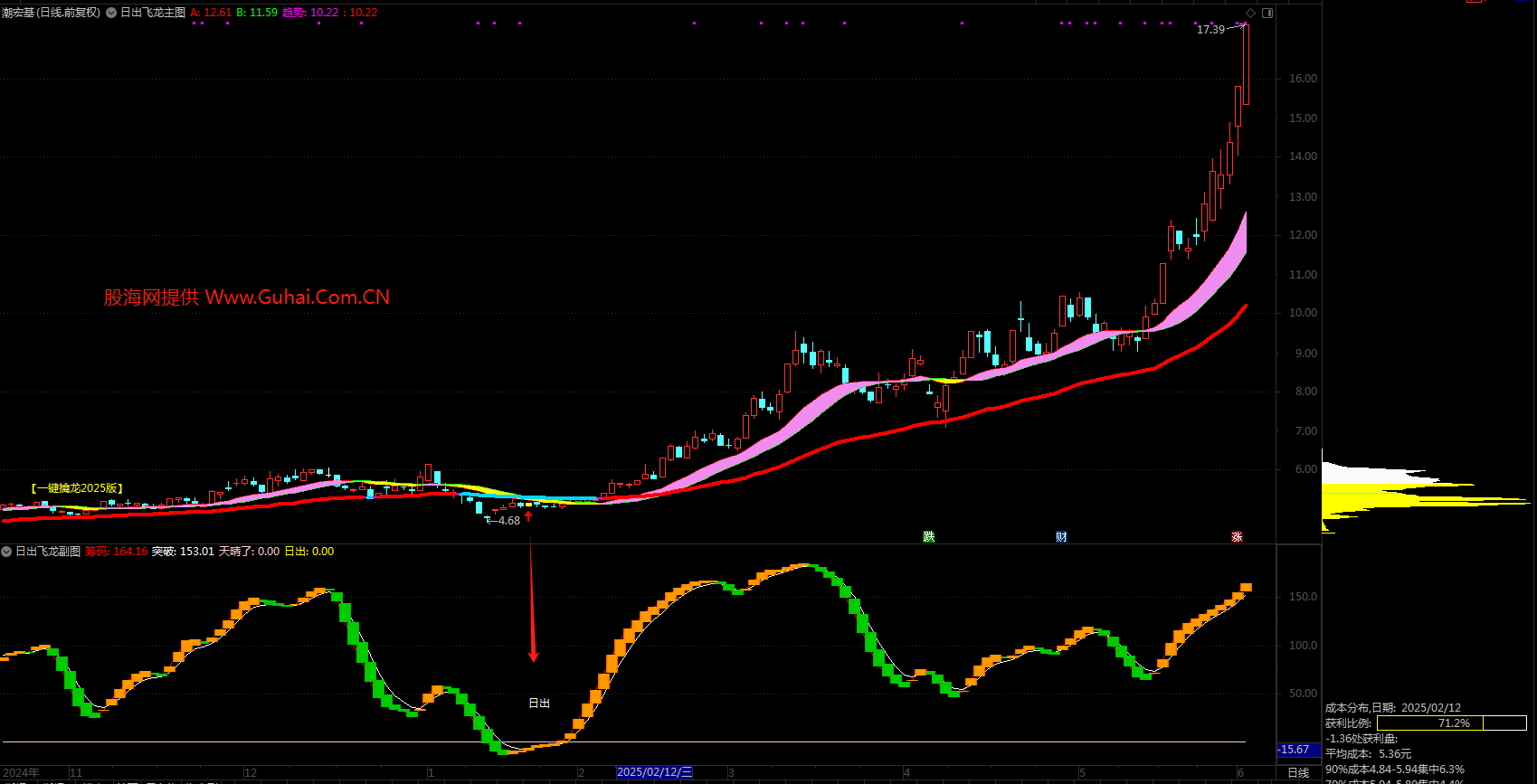This screenshot has height=784, width=1537.
Task: Click the 4.68 low price label
Action: (x=509, y=521)
